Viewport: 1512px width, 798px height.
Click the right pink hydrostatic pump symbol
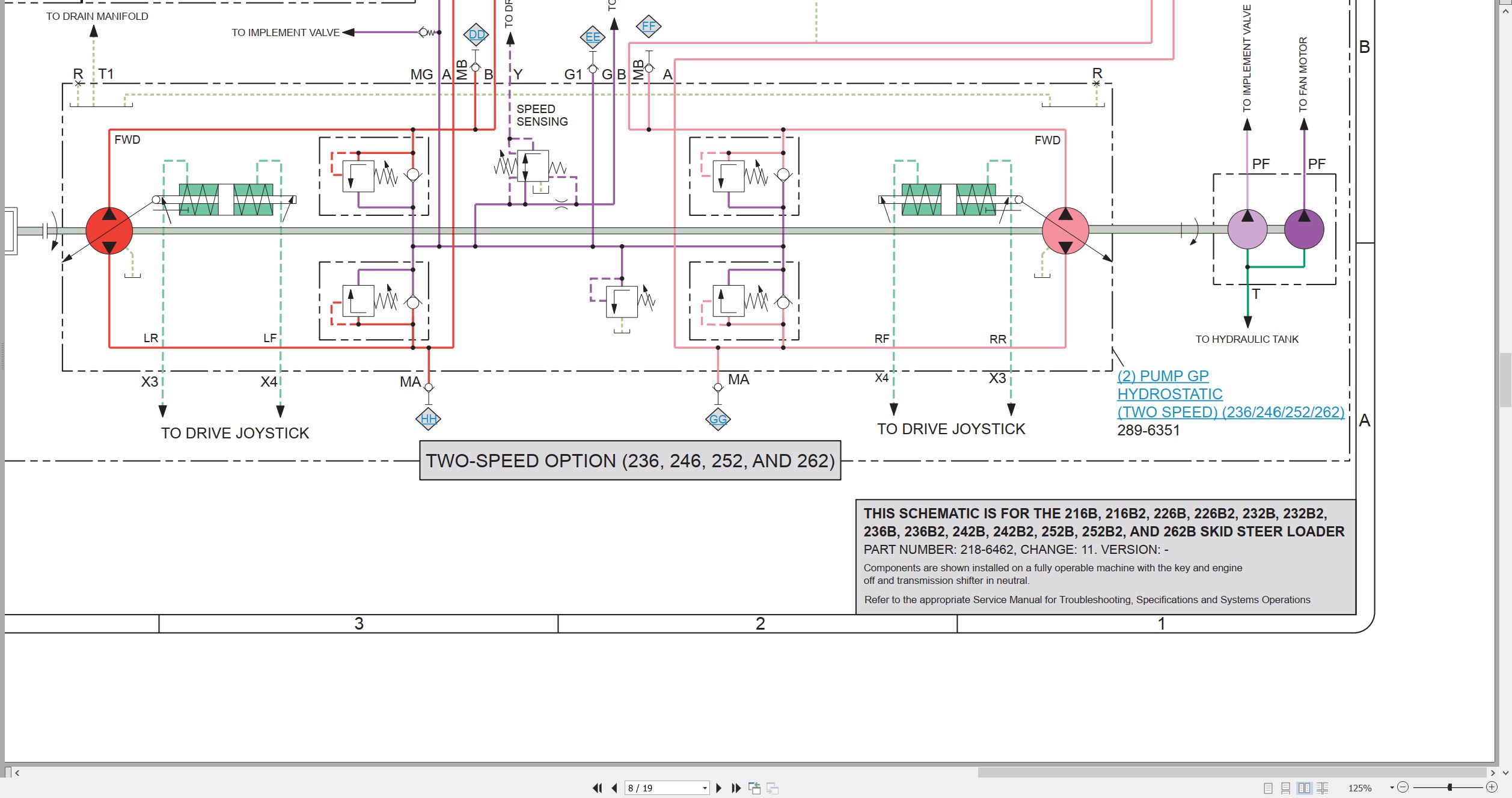pyautogui.click(x=1065, y=231)
